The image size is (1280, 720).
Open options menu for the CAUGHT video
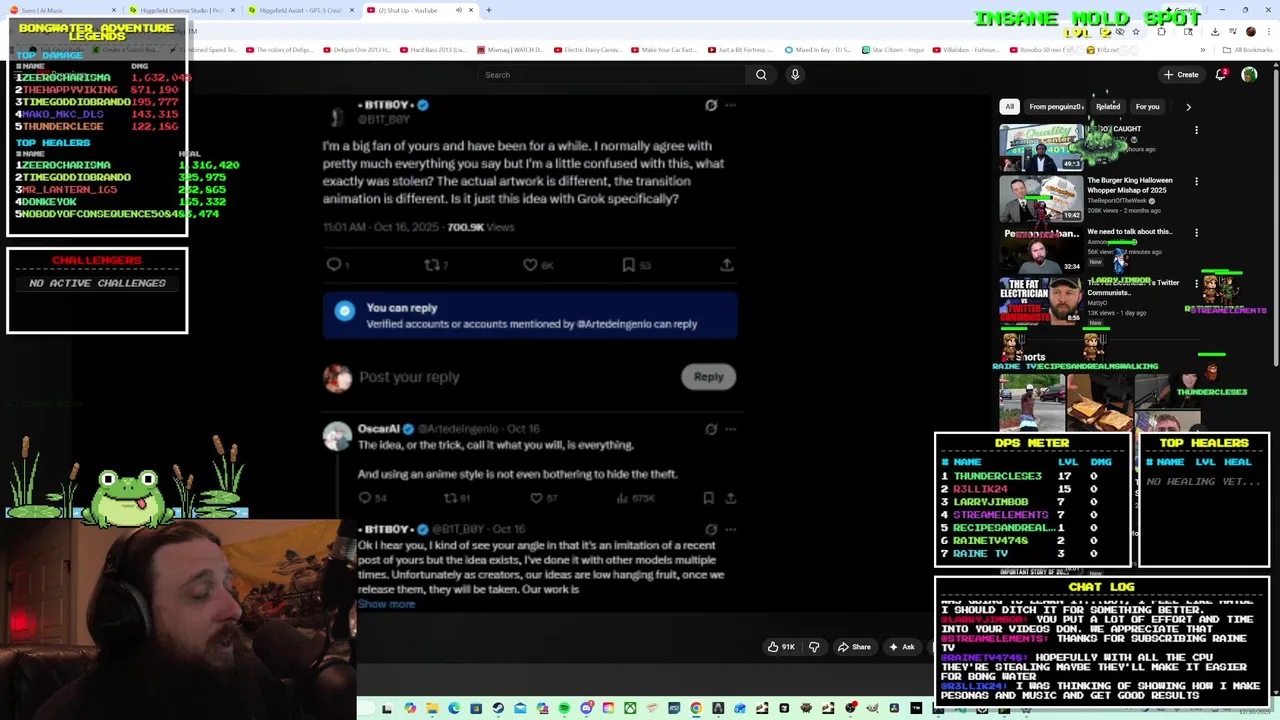coord(1196,130)
